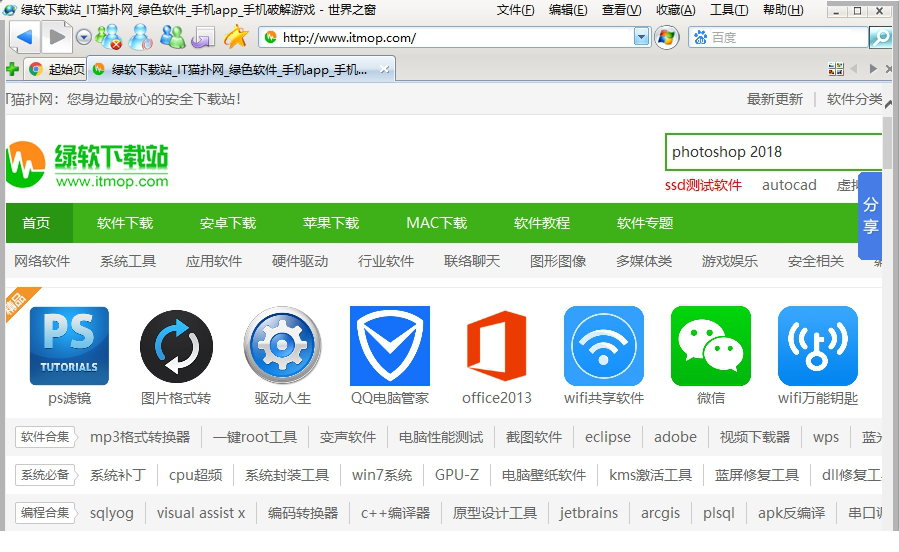This screenshot has width=899, height=552.
Task: Click the magnifier search button by Baidu box
Action: pyautogui.click(x=881, y=38)
